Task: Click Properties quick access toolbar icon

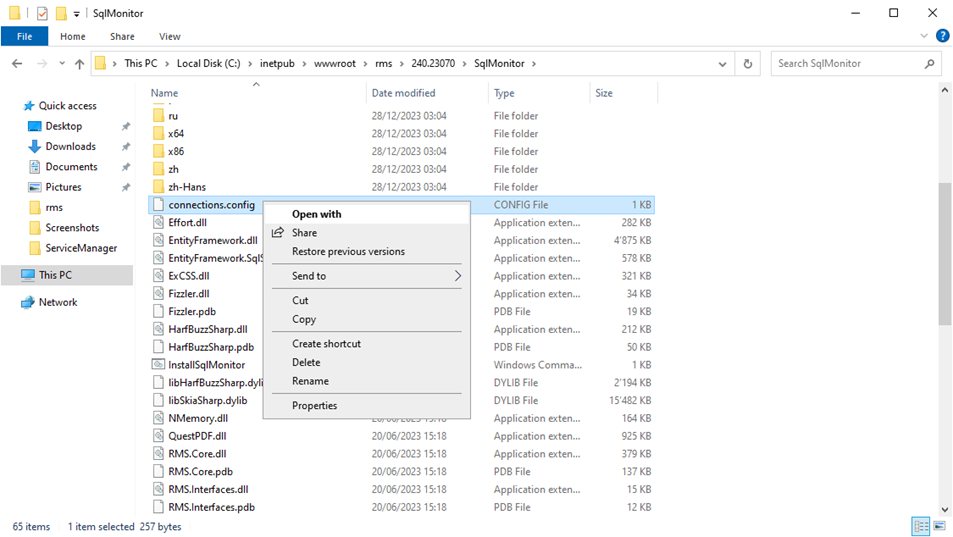Action: pos(42,13)
